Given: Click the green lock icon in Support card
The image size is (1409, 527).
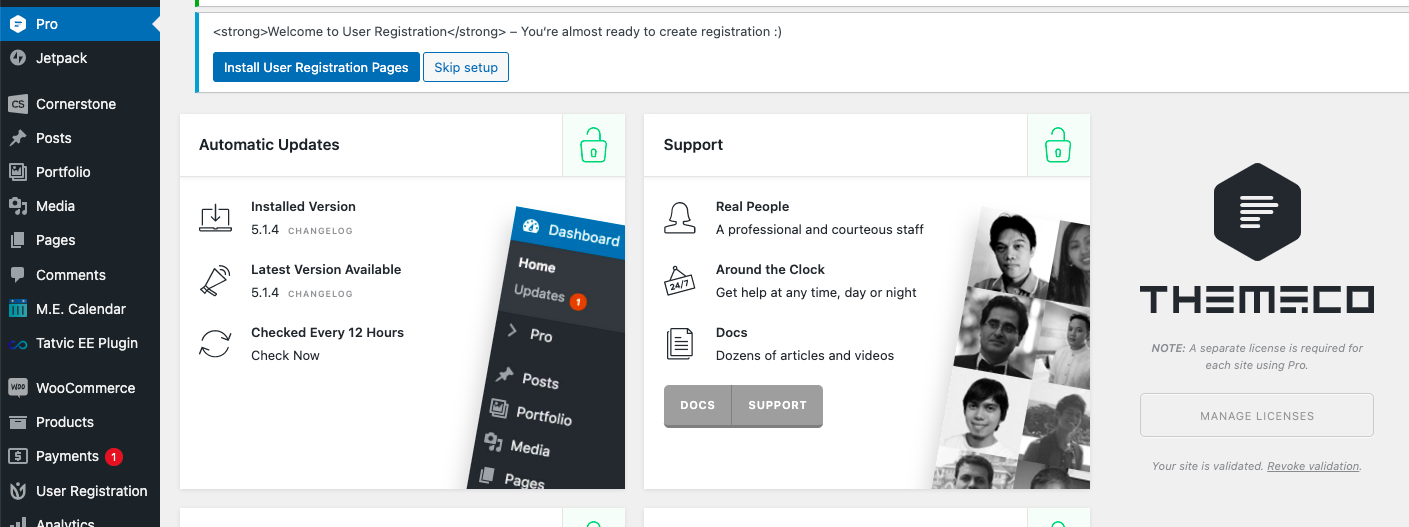Looking at the screenshot, I should click(1058, 145).
